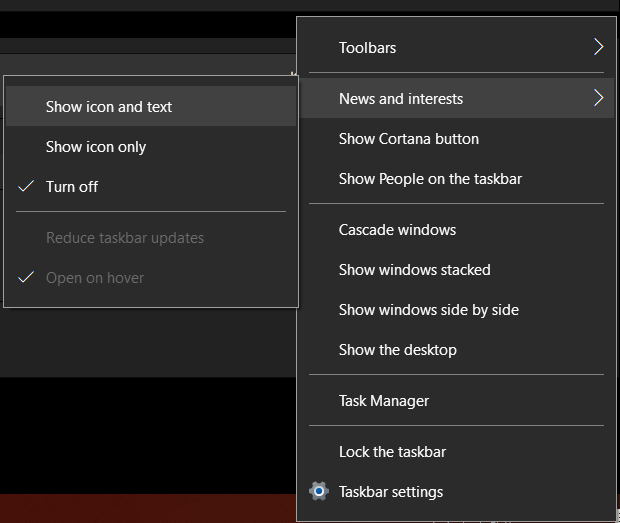
Task: Select Turn off for News and interests
Action: [72, 187]
